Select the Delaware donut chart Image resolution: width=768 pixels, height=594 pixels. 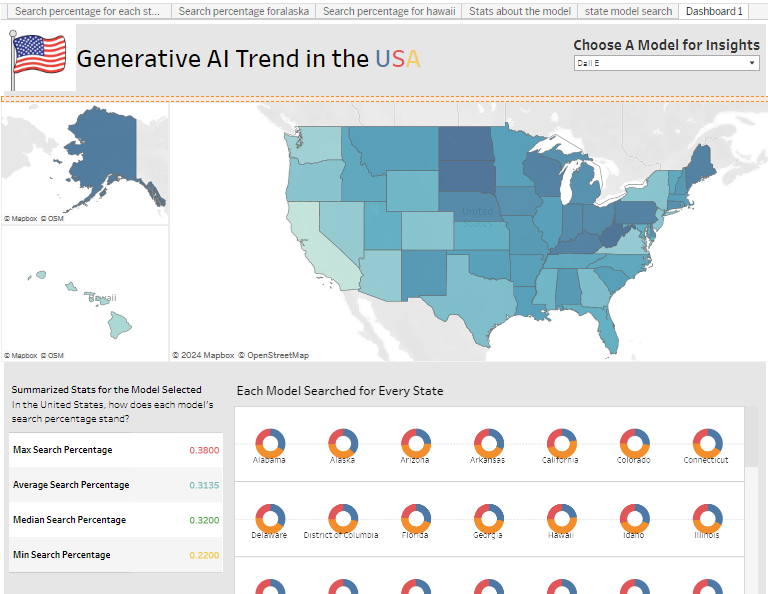(x=270, y=517)
